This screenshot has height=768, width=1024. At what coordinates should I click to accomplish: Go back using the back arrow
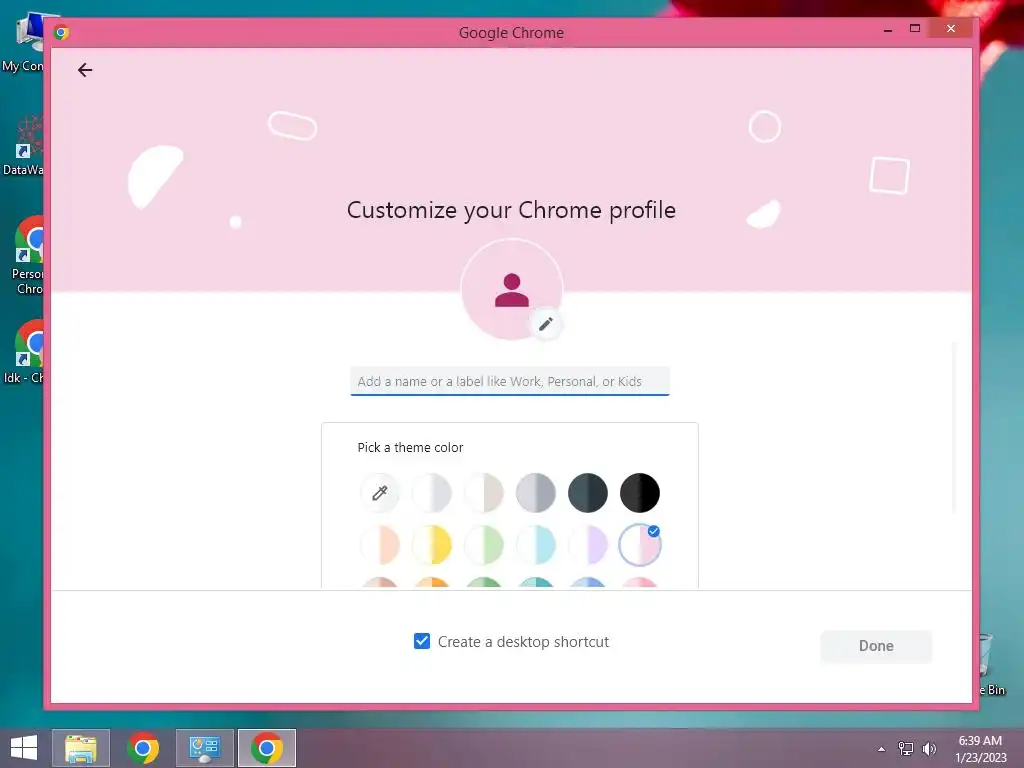click(x=85, y=70)
